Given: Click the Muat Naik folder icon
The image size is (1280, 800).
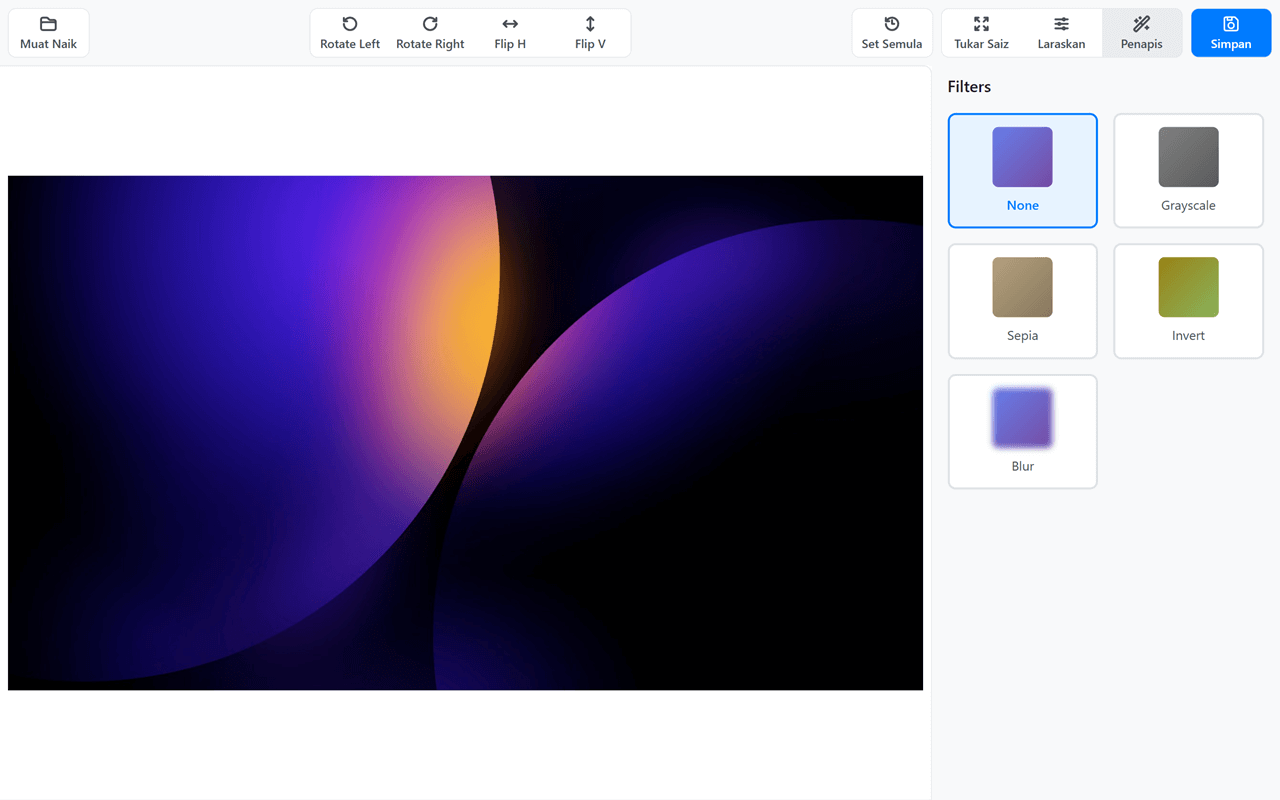Looking at the screenshot, I should pos(48,24).
